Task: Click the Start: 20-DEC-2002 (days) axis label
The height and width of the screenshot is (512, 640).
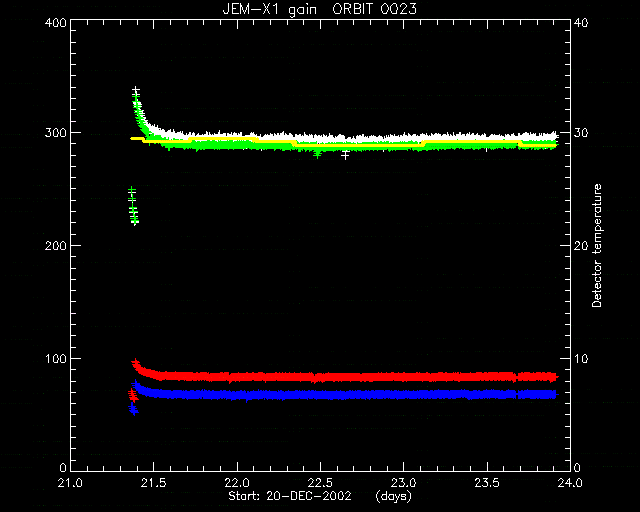Action: 320,496
